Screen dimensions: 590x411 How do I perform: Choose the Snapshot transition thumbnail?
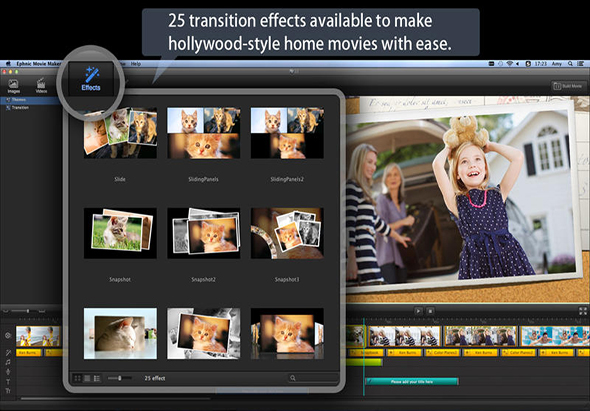[120, 233]
